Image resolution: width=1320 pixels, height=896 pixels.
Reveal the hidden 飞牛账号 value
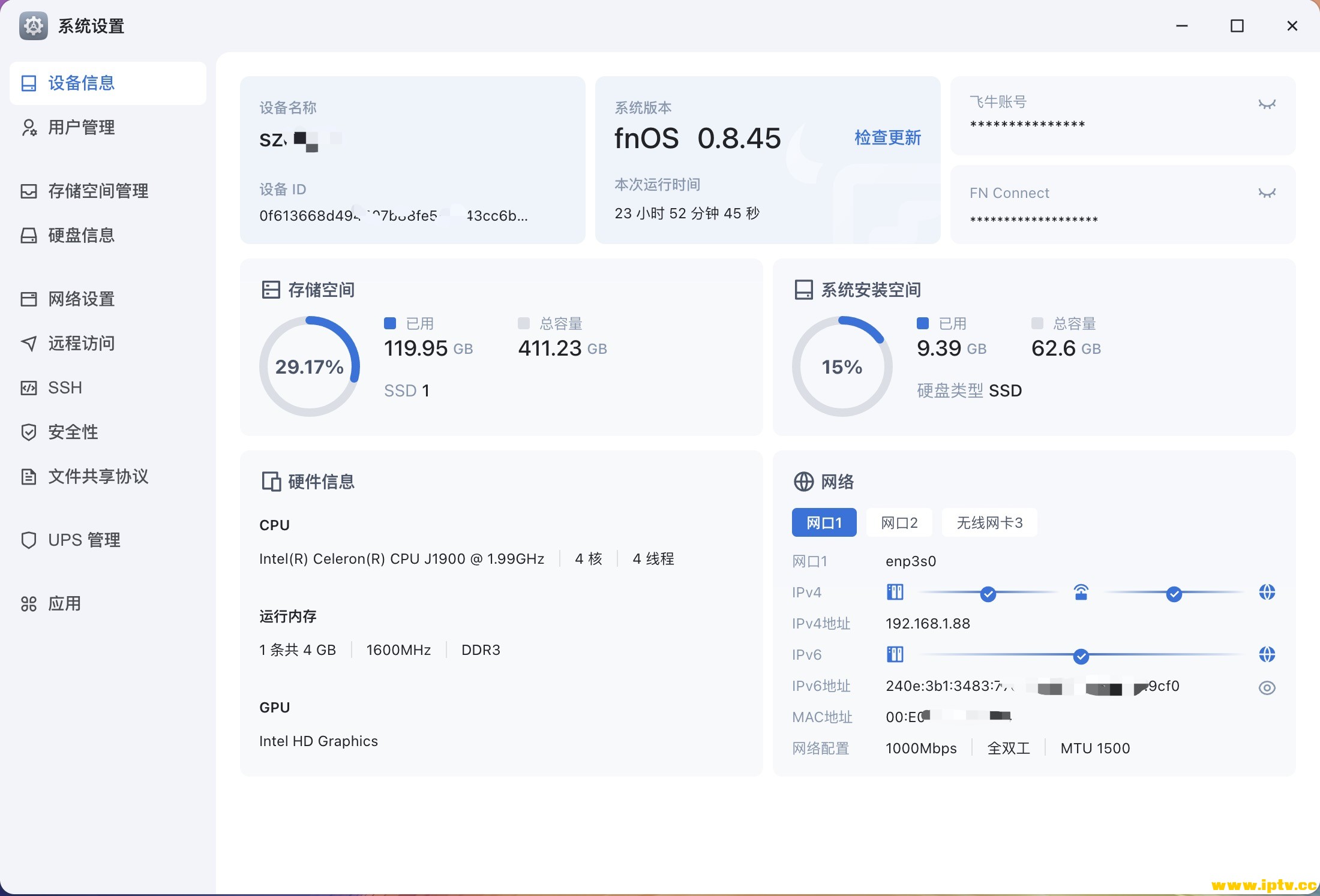pyautogui.click(x=1267, y=104)
